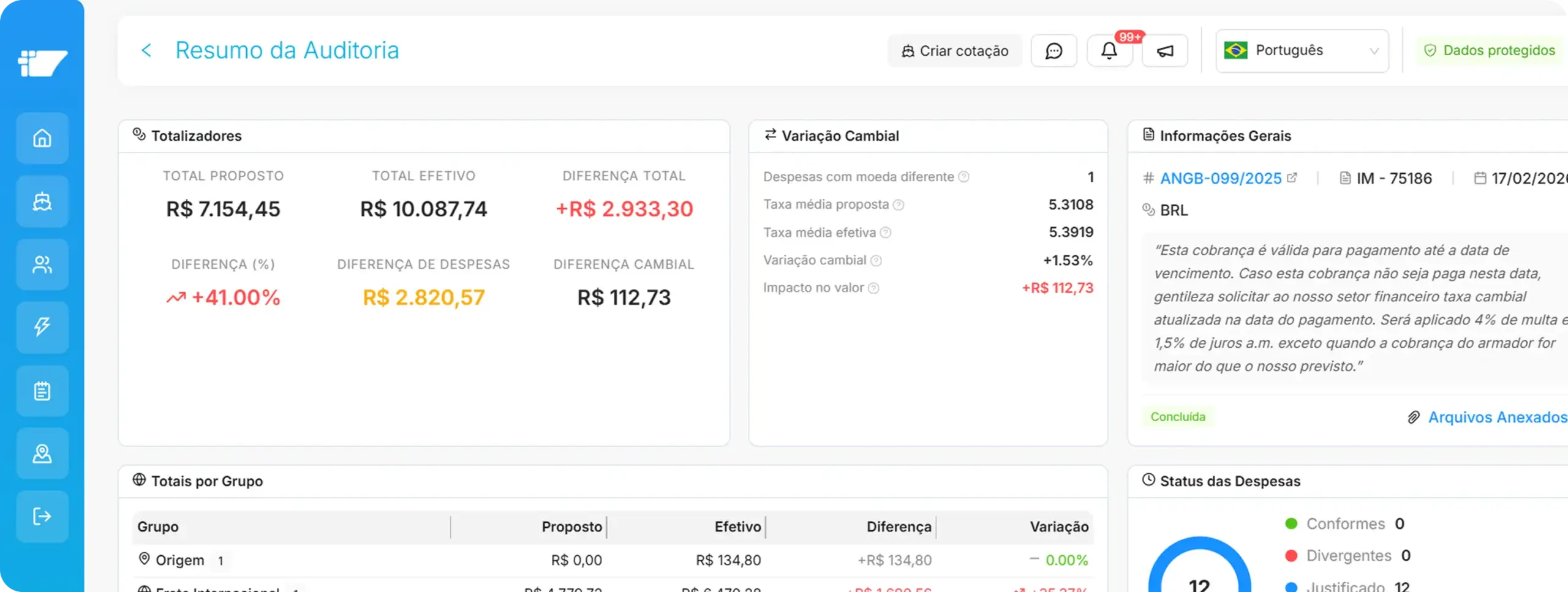
Task: Click the user location pin sidebar icon
Action: (x=42, y=454)
